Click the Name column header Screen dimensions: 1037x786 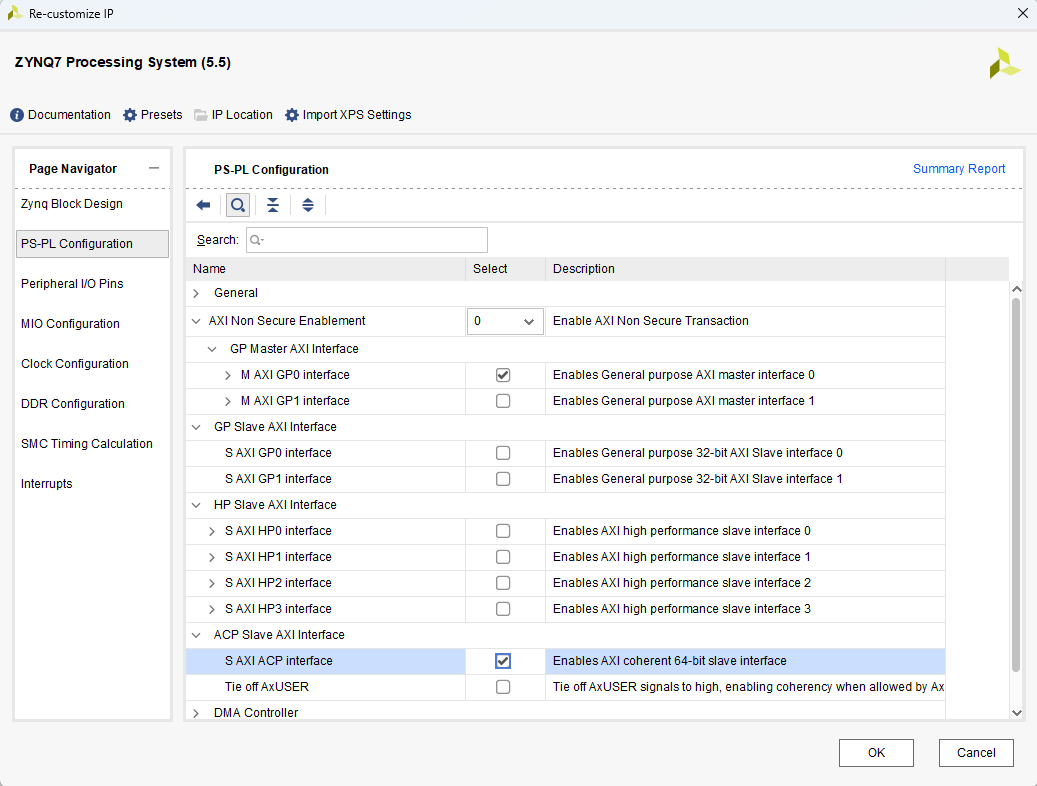tap(326, 269)
